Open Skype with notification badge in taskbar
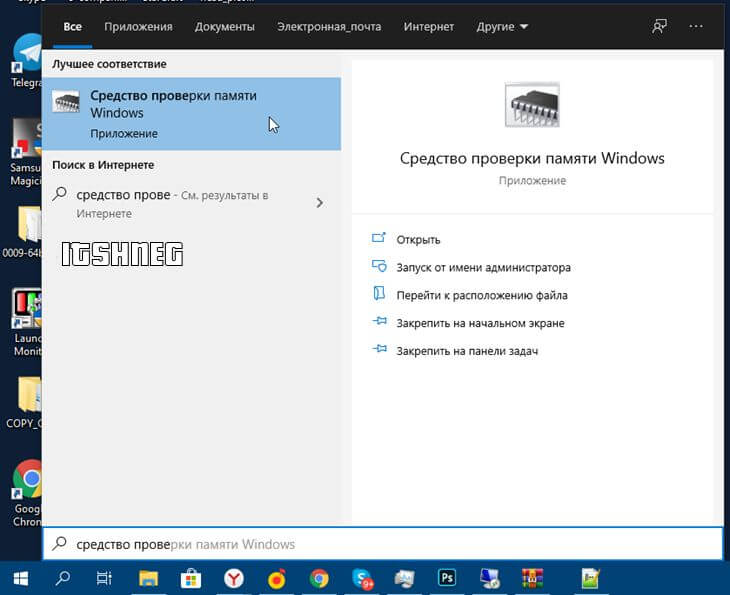The width and height of the screenshot is (730, 595). pos(363,579)
